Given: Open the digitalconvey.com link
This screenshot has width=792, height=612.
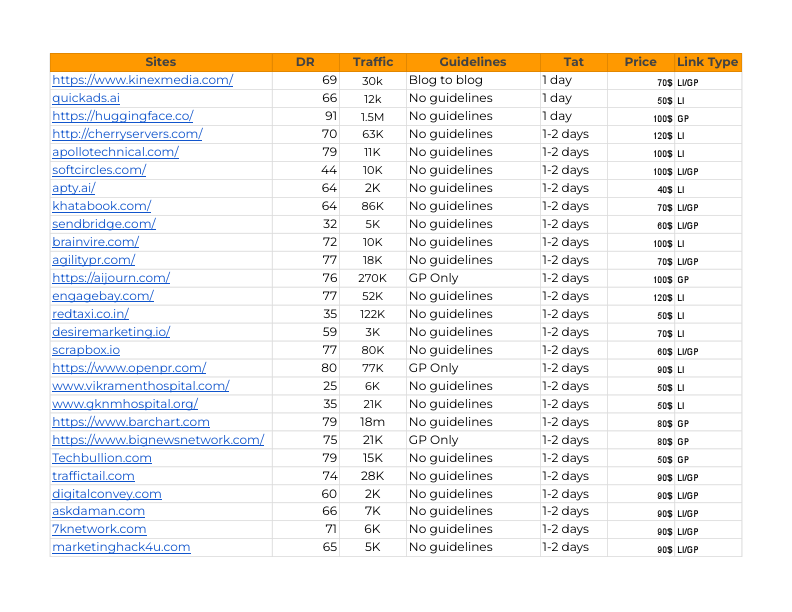Looking at the screenshot, I should [107, 494].
